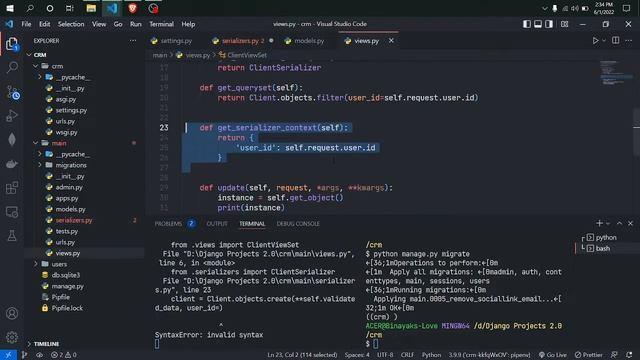Click the Python language mode indicator
This screenshot has height=360, width=640.
(431, 355)
